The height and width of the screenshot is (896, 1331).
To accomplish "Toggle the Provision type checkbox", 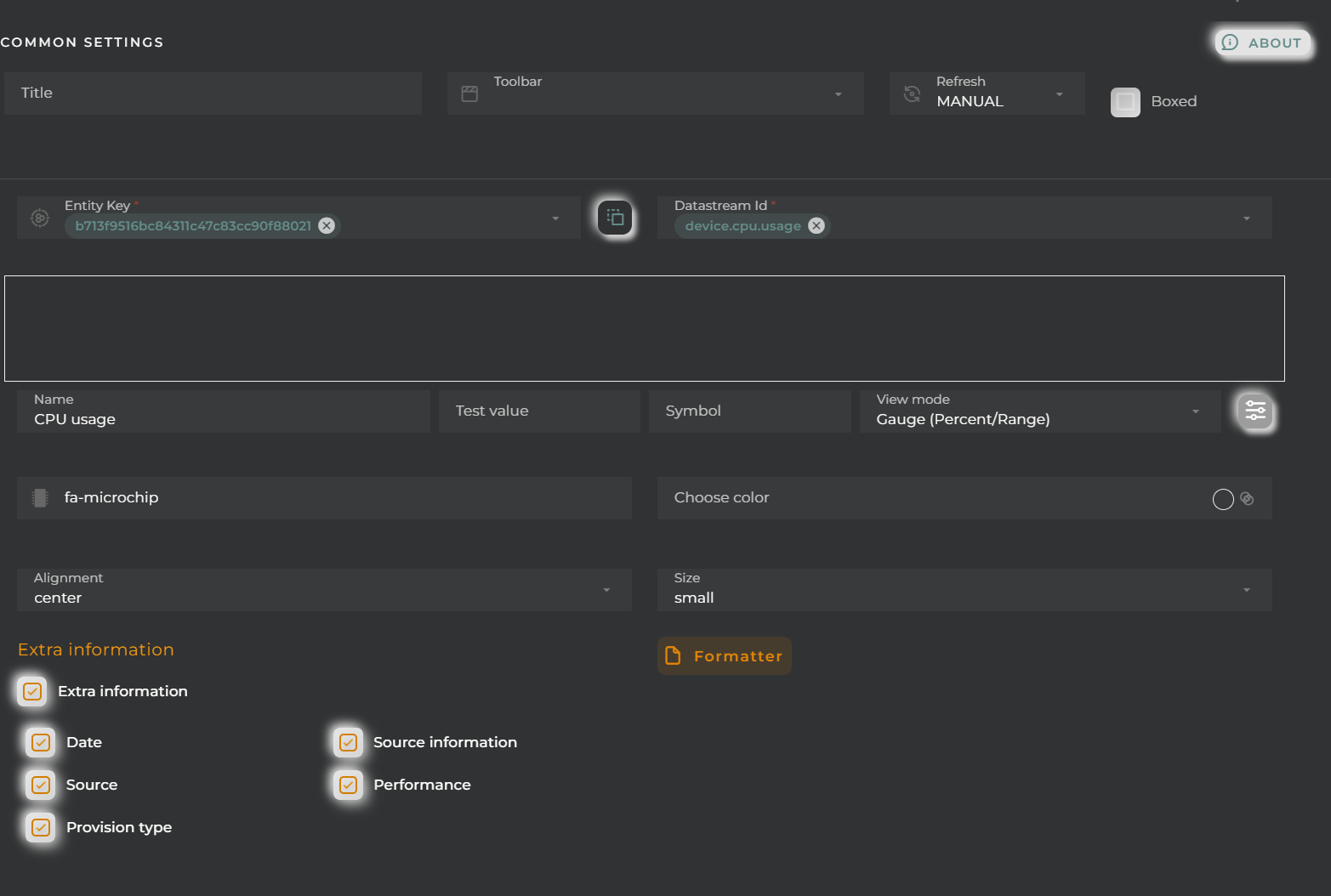I will point(41,827).
